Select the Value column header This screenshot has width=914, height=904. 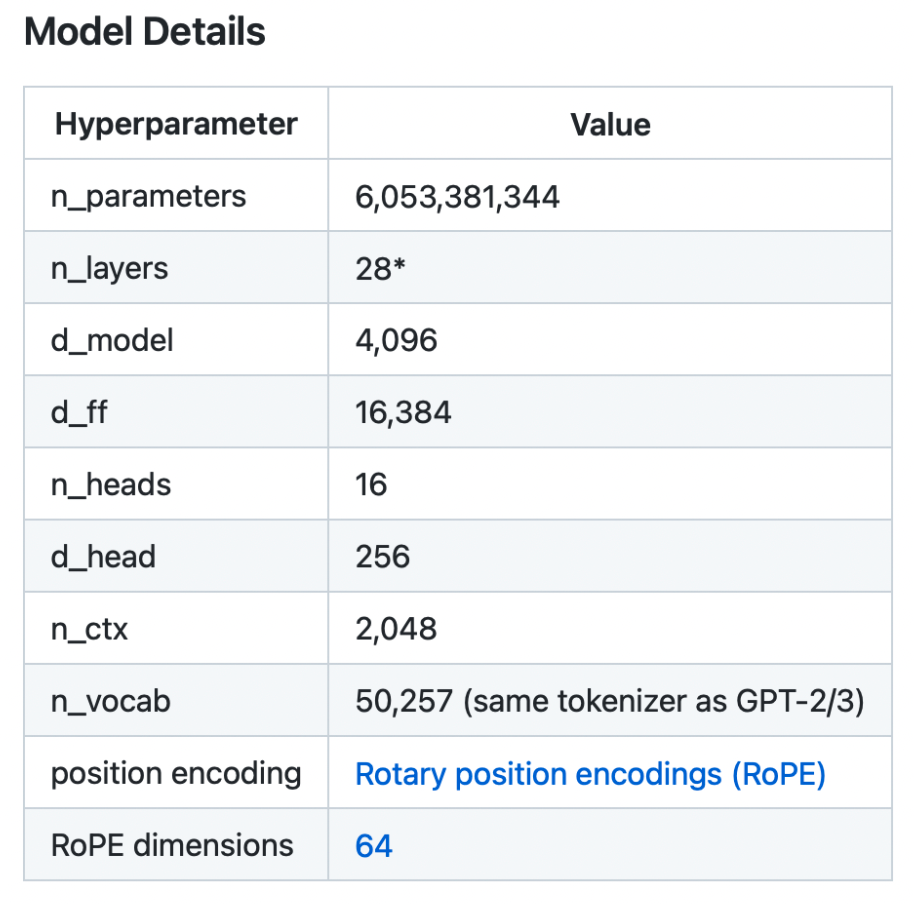pyautogui.click(x=610, y=124)
